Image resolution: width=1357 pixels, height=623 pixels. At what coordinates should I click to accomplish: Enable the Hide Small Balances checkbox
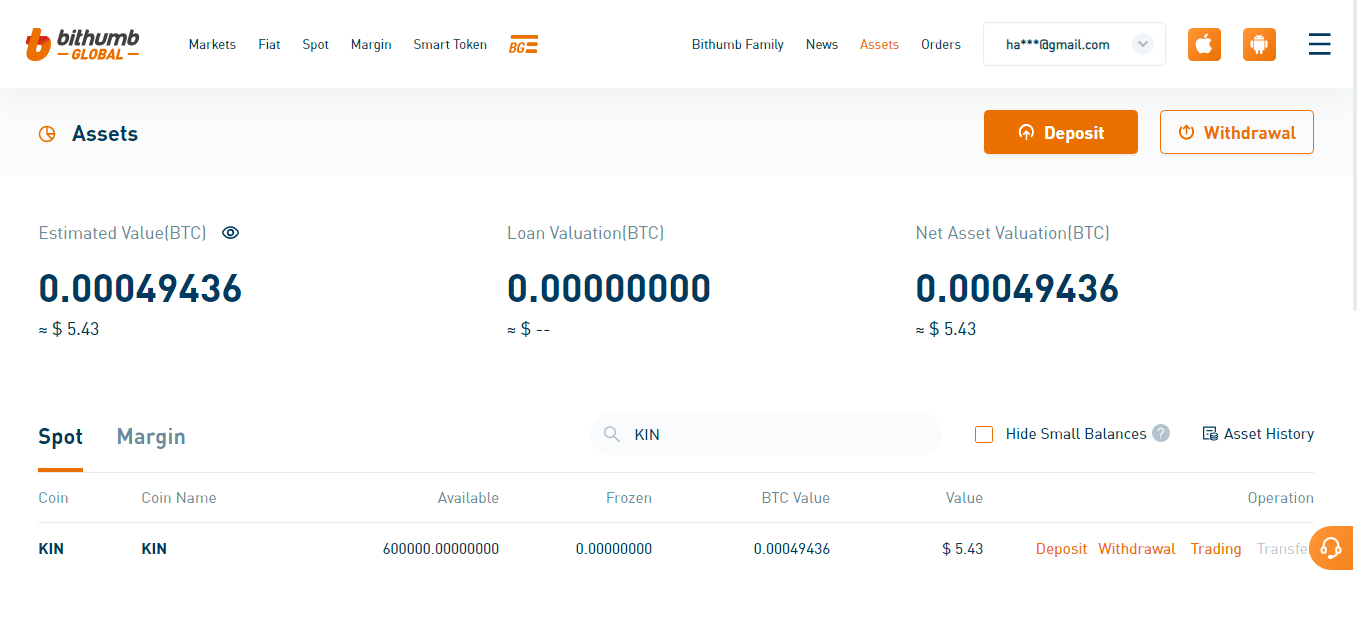pyautogui.click(x=984, y=434)
